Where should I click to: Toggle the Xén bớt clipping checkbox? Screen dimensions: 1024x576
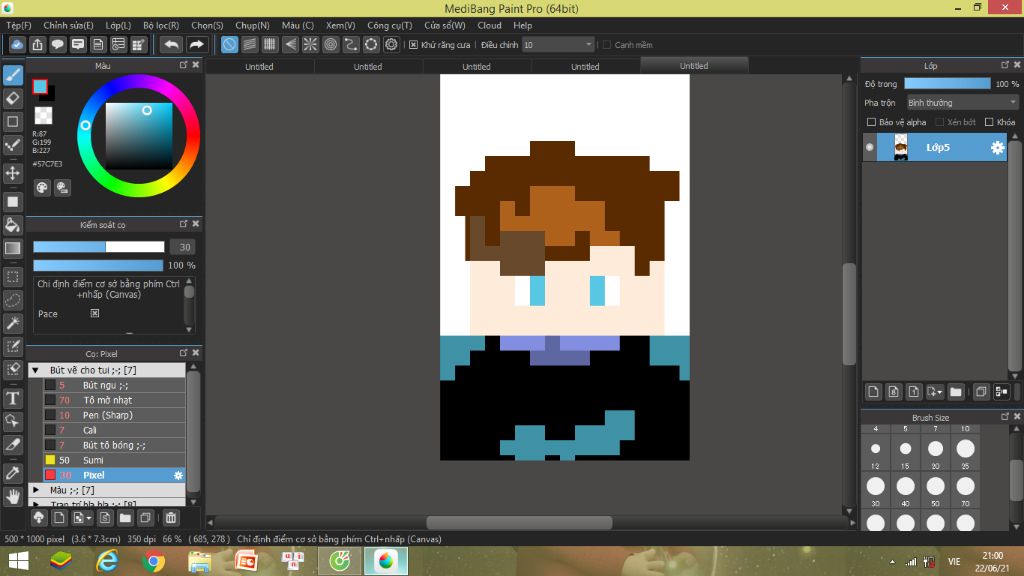[x=939, y=122]
